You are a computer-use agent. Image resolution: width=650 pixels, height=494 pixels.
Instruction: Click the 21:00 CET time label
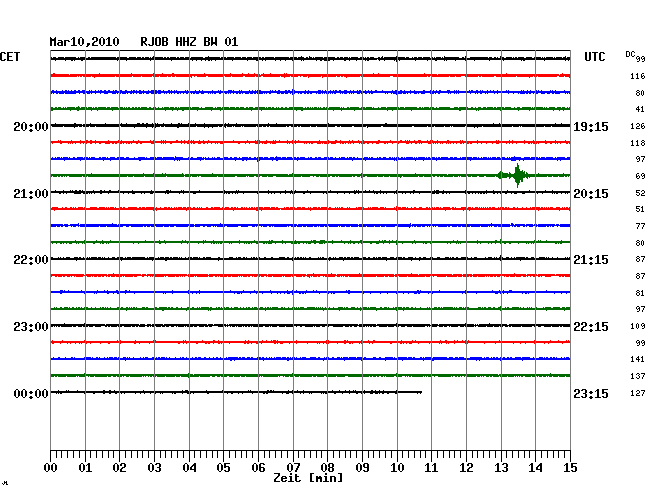31,194
